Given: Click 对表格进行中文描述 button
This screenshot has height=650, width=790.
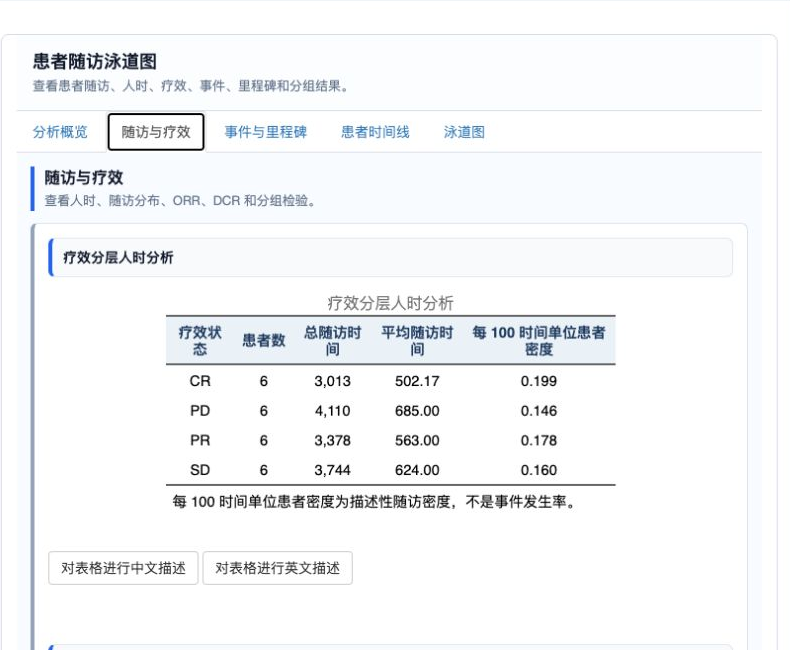Looking at the screenshot, I should coord(123,568).
